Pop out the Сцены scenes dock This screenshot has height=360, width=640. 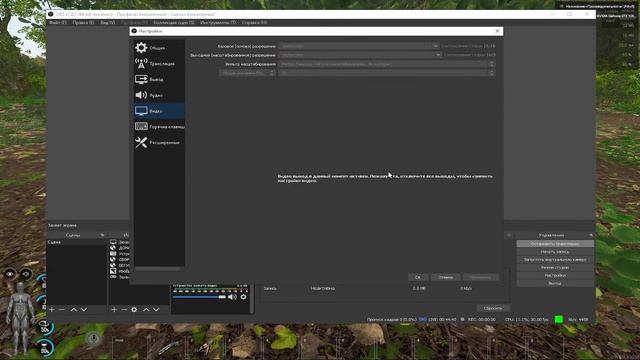(x=102, y=235)
